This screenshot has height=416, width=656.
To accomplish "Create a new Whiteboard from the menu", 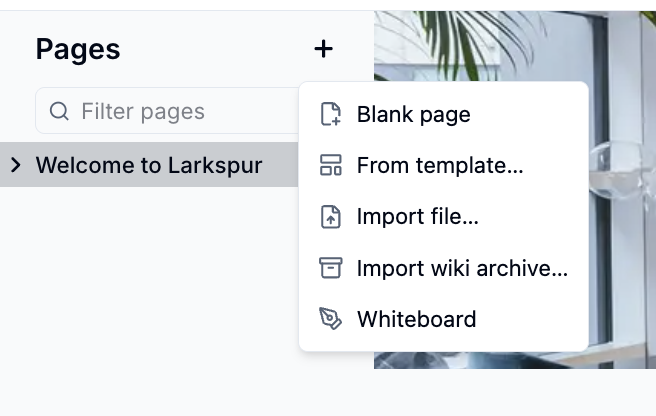I will [x=443, y=319].
